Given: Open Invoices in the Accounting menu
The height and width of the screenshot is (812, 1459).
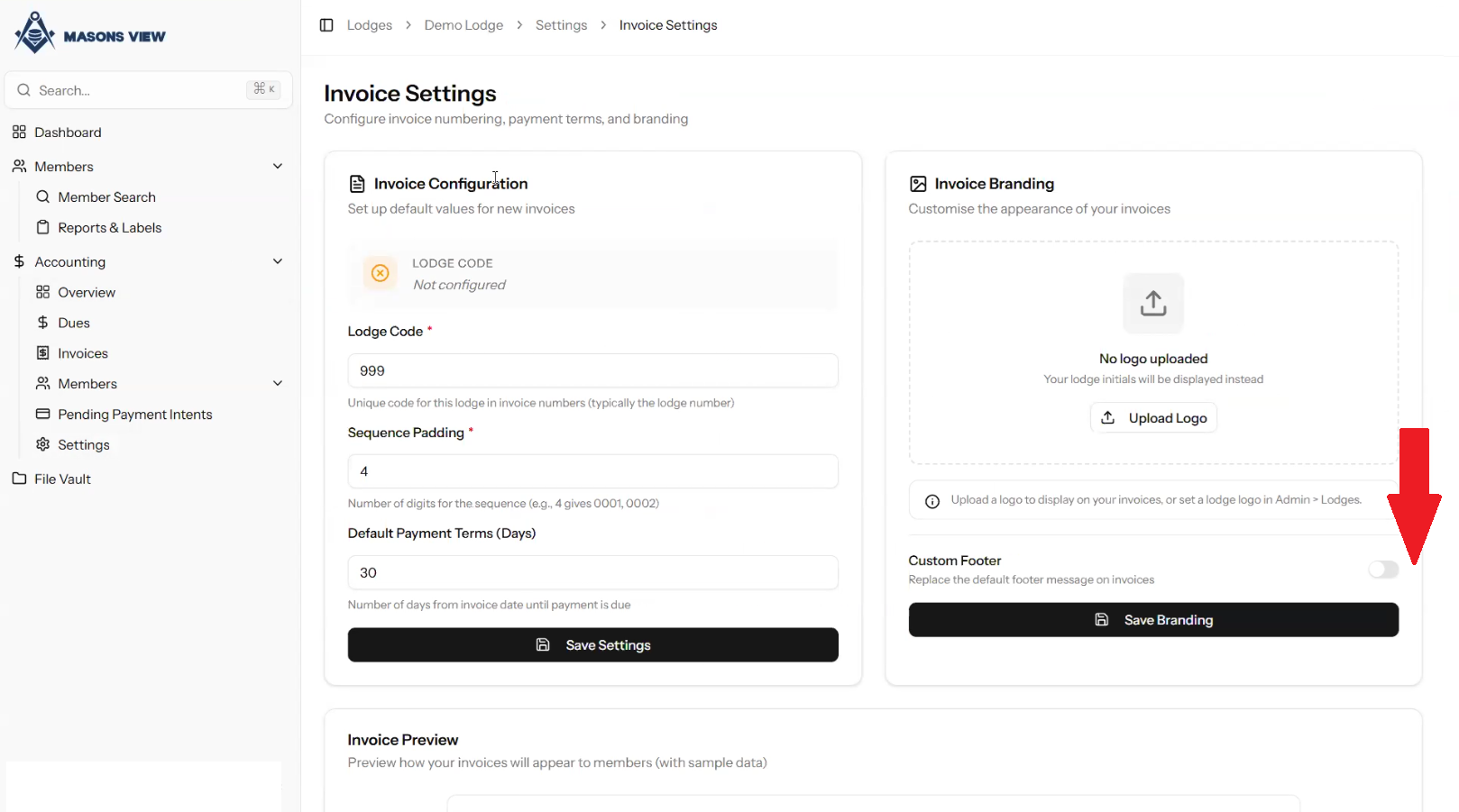Looking at the screenshot, I should click(x=83, y=353).
